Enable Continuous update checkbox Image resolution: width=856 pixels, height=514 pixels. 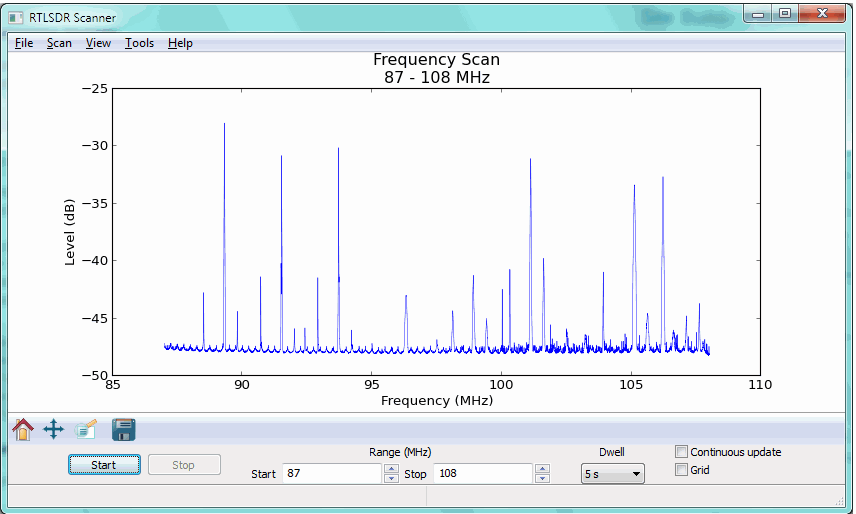[x=681, y=452]
